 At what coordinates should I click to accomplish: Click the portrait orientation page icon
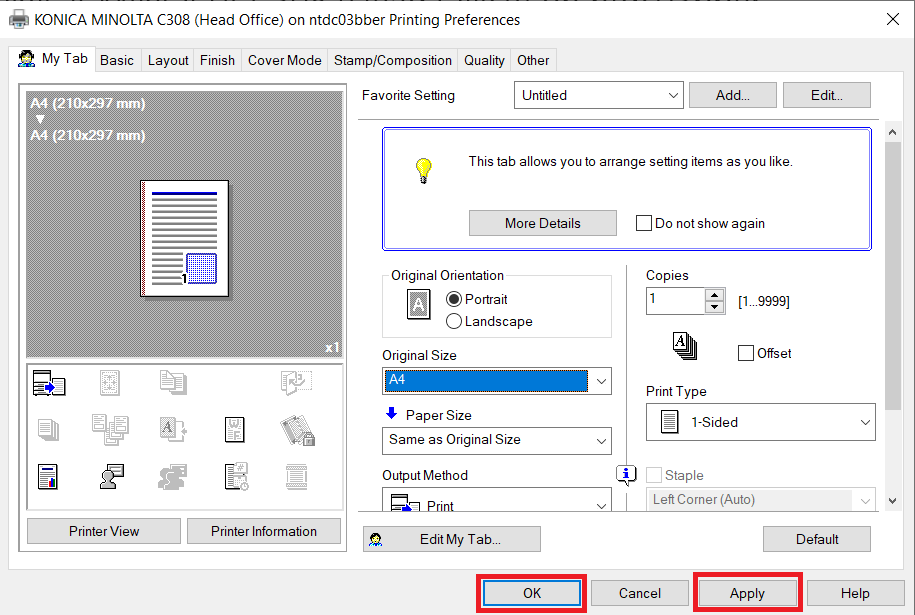(418, 305)
